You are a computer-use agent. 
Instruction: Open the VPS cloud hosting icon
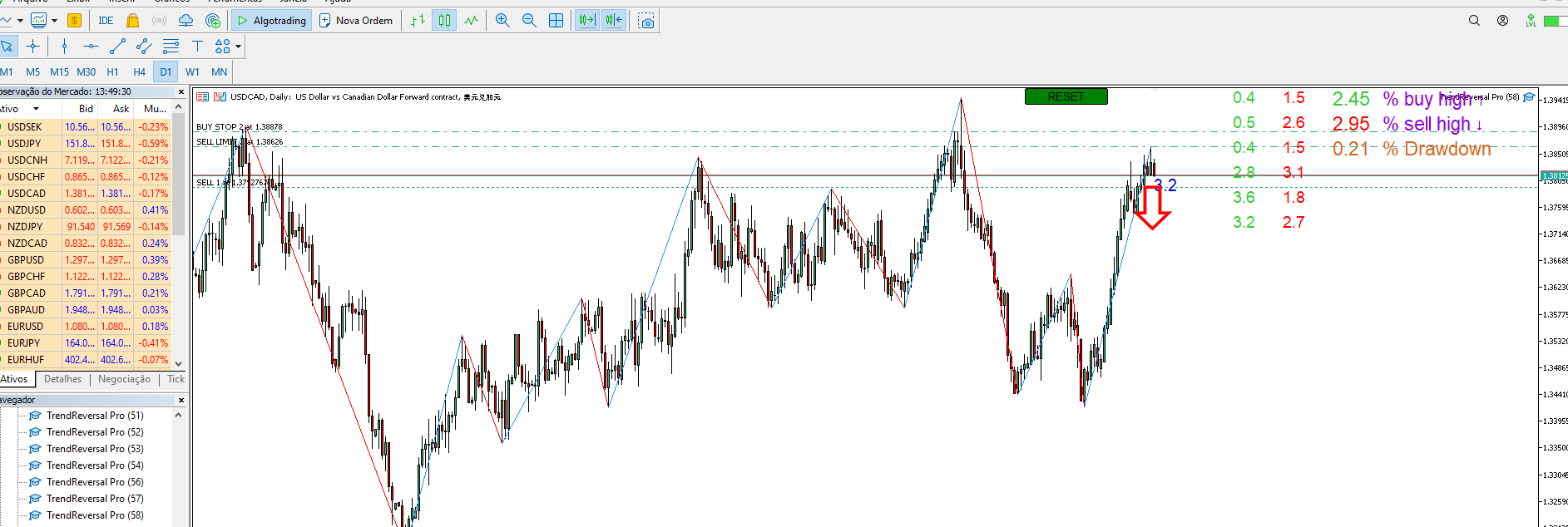pos(185,21)
